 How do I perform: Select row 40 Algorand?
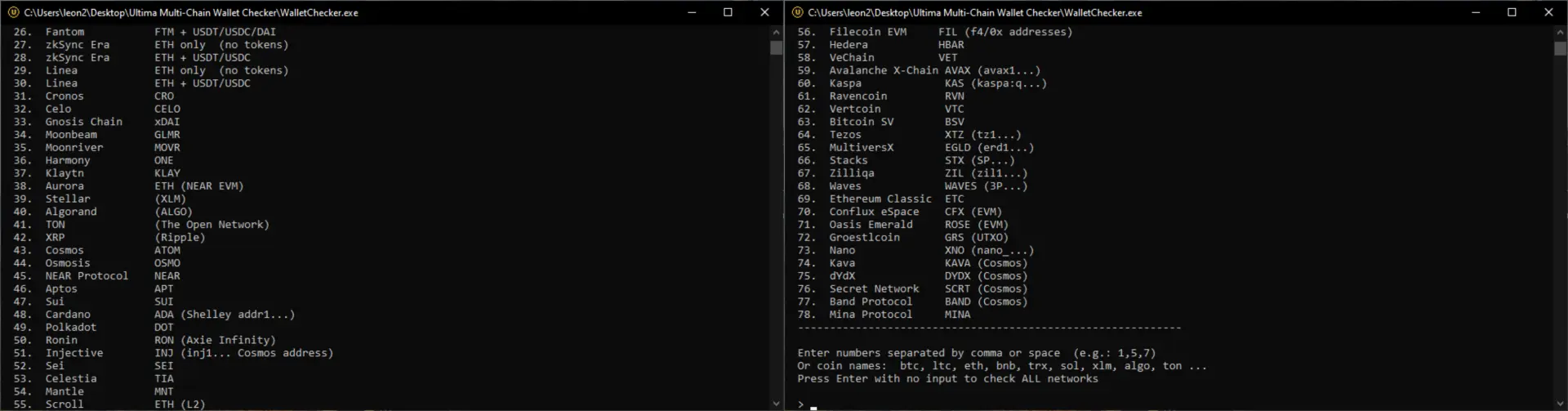pos(103,212)
